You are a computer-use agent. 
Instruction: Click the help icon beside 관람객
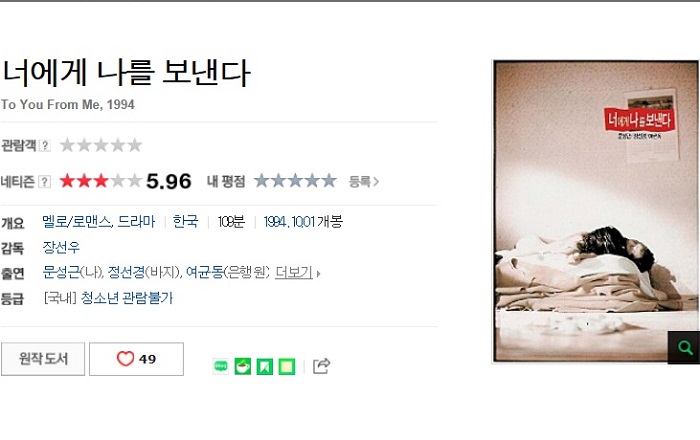point(44,145)
